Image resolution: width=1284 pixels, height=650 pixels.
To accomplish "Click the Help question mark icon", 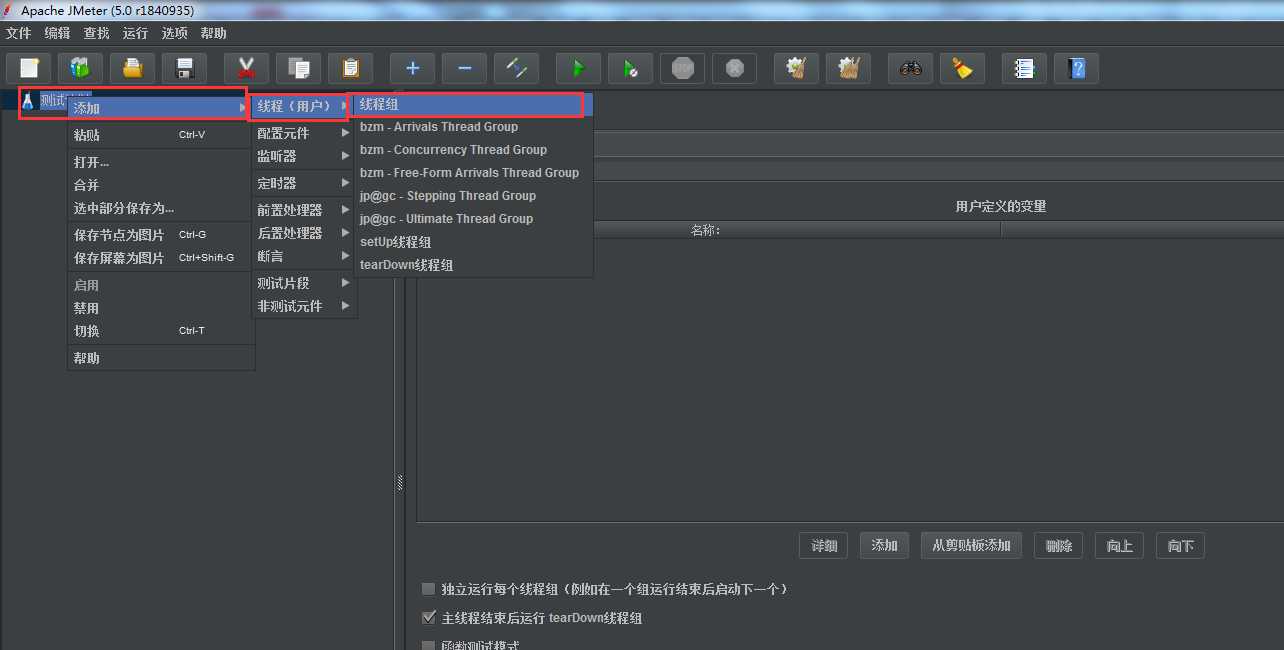I will (x=1076, y=68).
